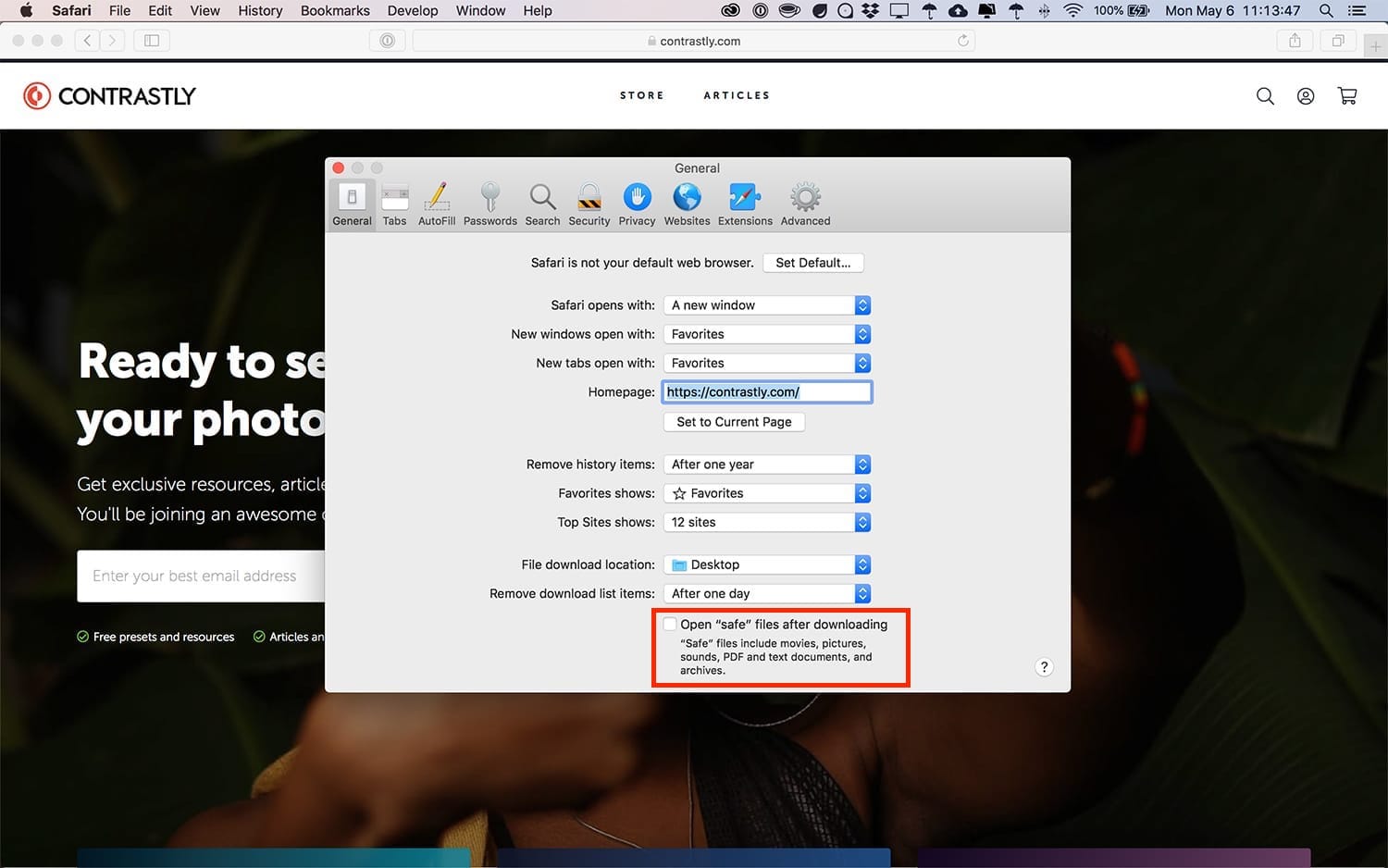Expand the Remove download list items dropdown
This screenshot has width=1388, height=868.
[x=767, y=593]
